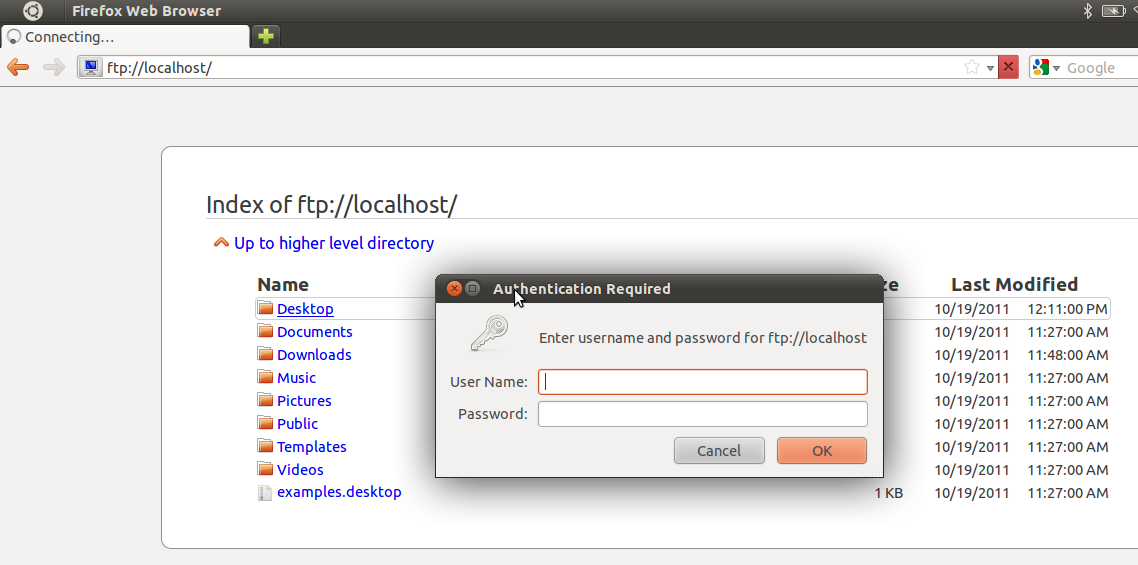The width and height of the screenshot is (1138, 565).
Task: Cancel the Authentication Required dialog
Action: pyautogui.click(x=719, y=451)
